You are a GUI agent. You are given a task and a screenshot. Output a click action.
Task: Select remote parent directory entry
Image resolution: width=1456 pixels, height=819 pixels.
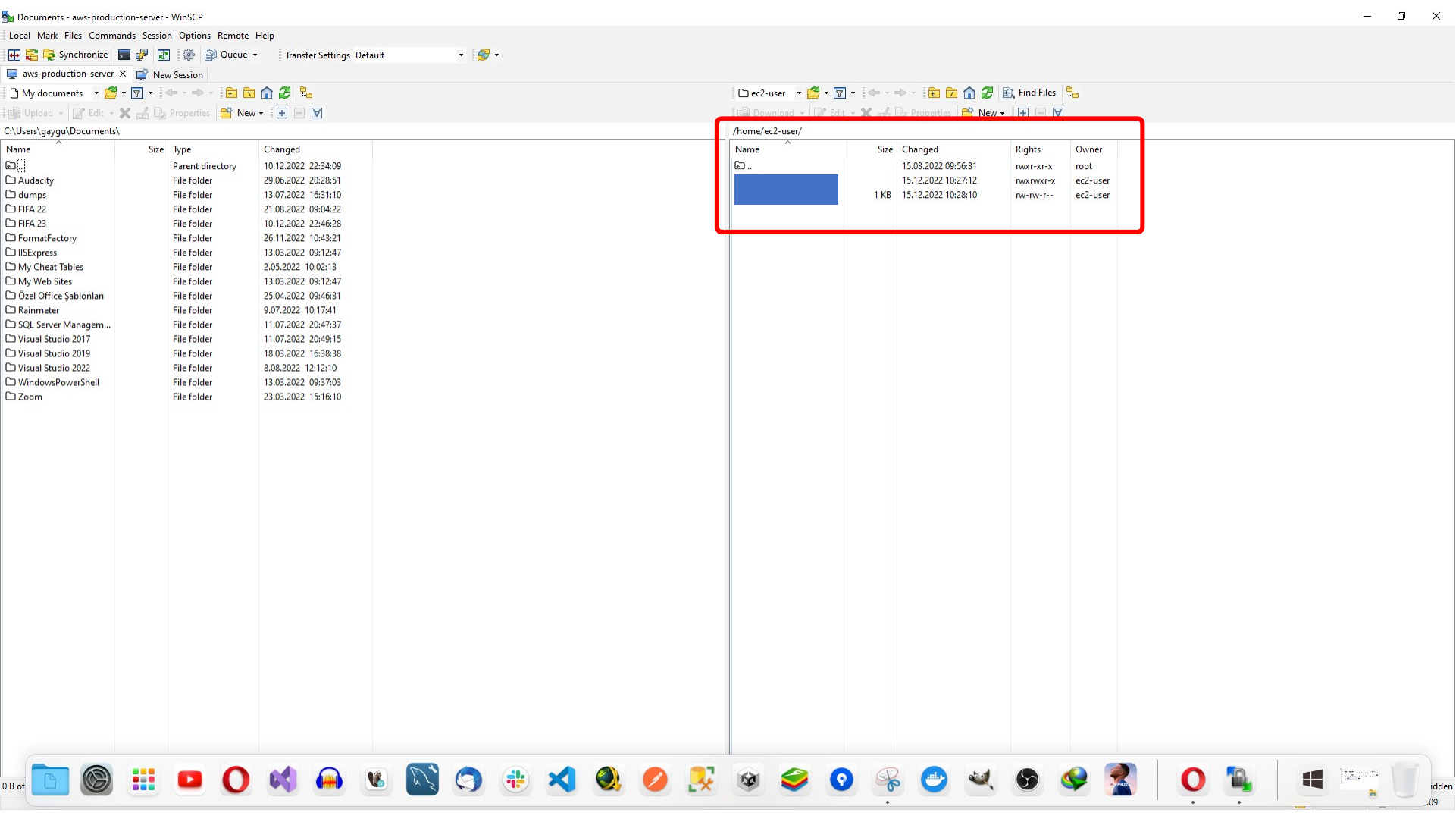tap(744, 166)
